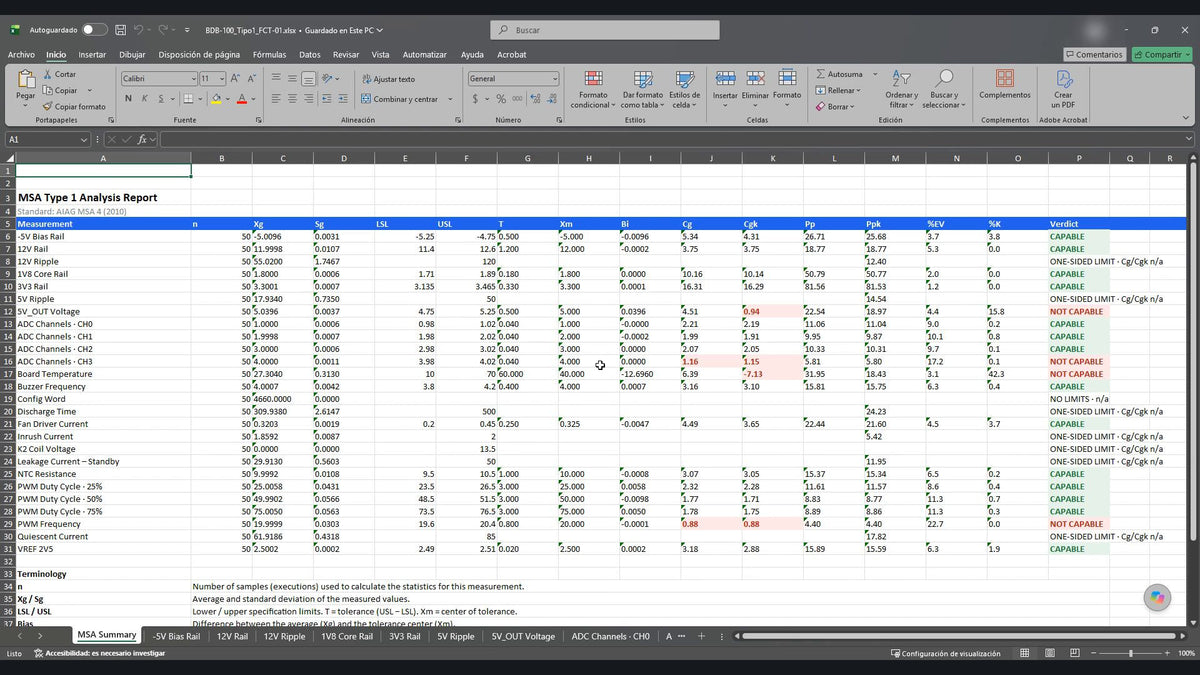Viewport: 1200px width, 675px height.
Task: Click the increase decimals icon
Action: click(536, 98)
